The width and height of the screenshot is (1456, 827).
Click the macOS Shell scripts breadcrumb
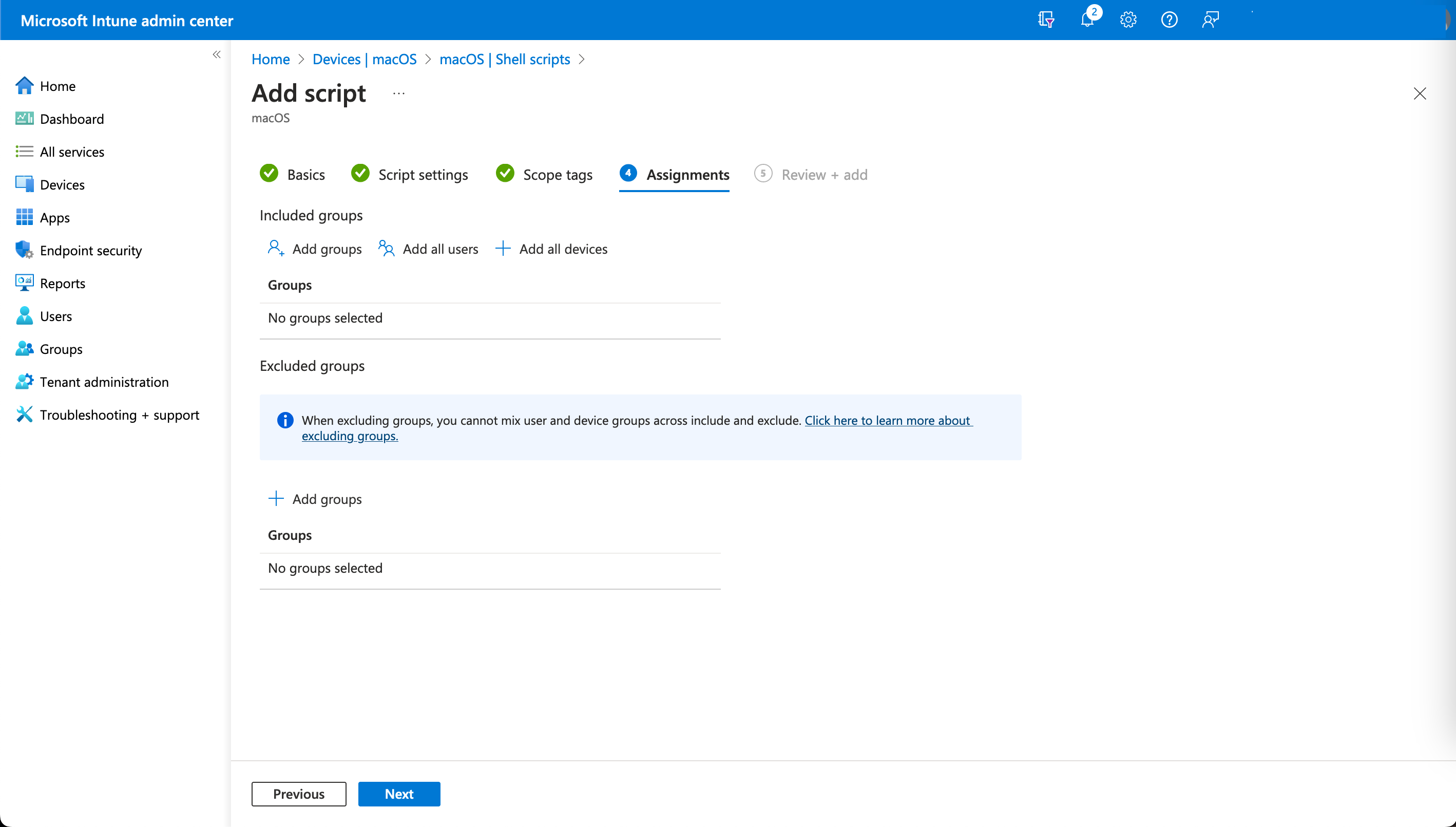[504, 59]
